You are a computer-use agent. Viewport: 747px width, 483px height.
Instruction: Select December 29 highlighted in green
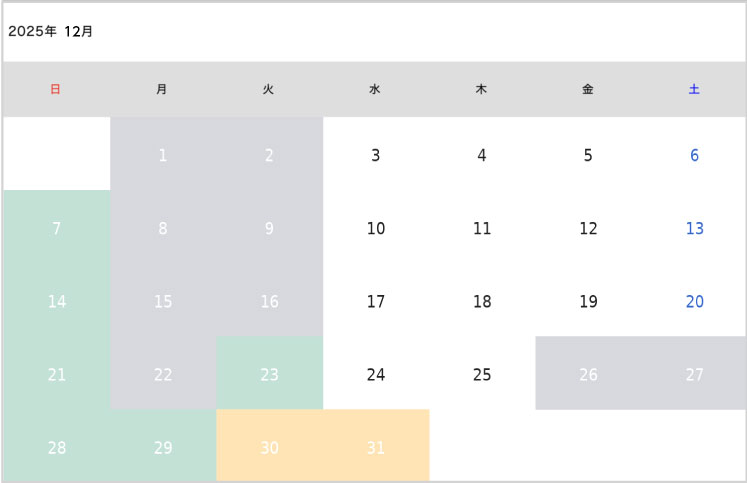pyautogui.click(x=163, y=447)
